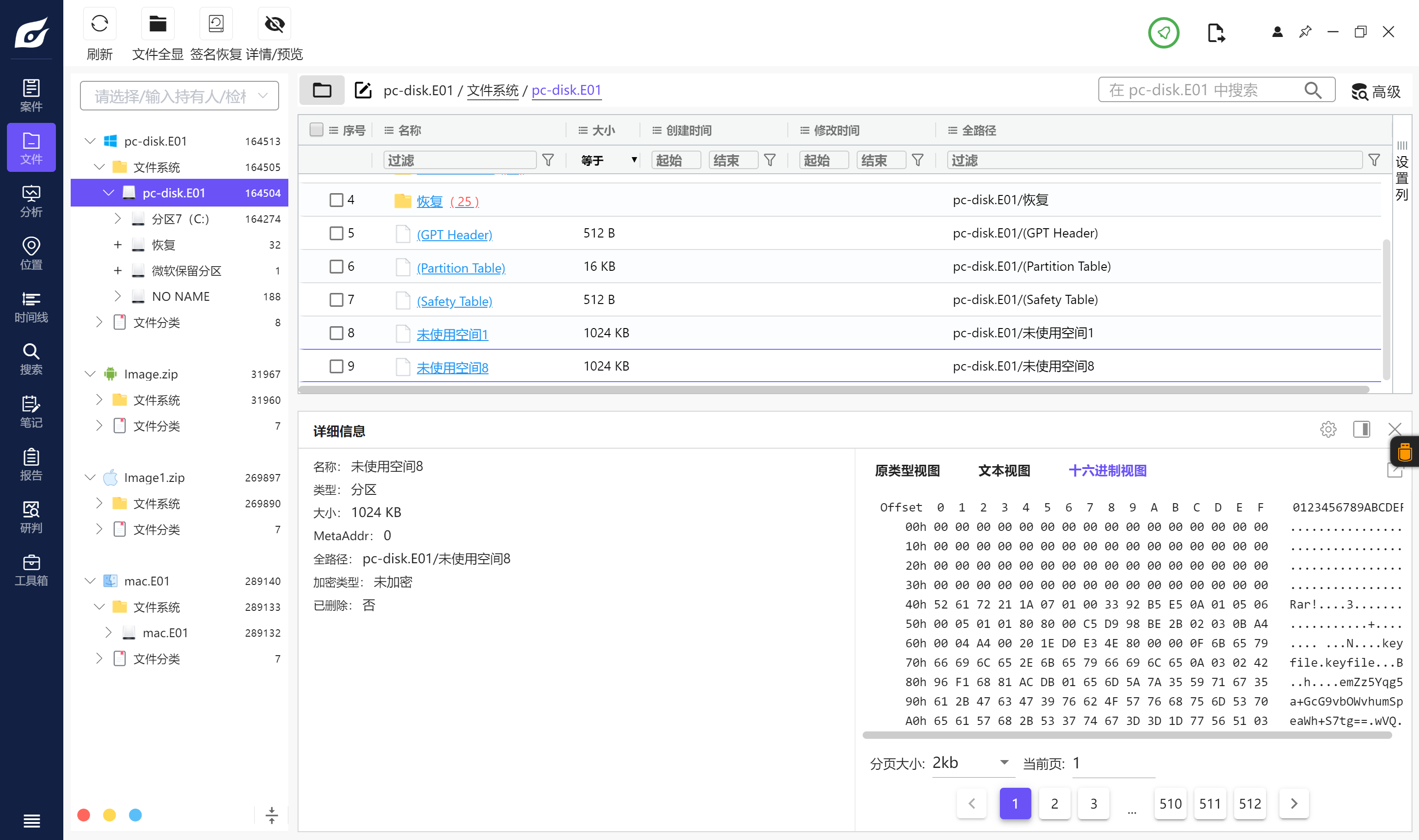Viewport: 1419px width, 840px height.
Task: Click the user account icon
Action: click(x=1278, y=32)
